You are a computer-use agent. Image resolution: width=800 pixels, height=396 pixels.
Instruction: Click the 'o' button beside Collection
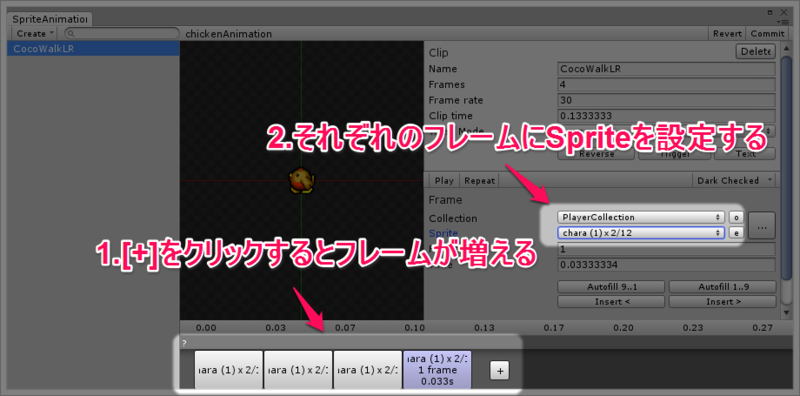(736, 217)
